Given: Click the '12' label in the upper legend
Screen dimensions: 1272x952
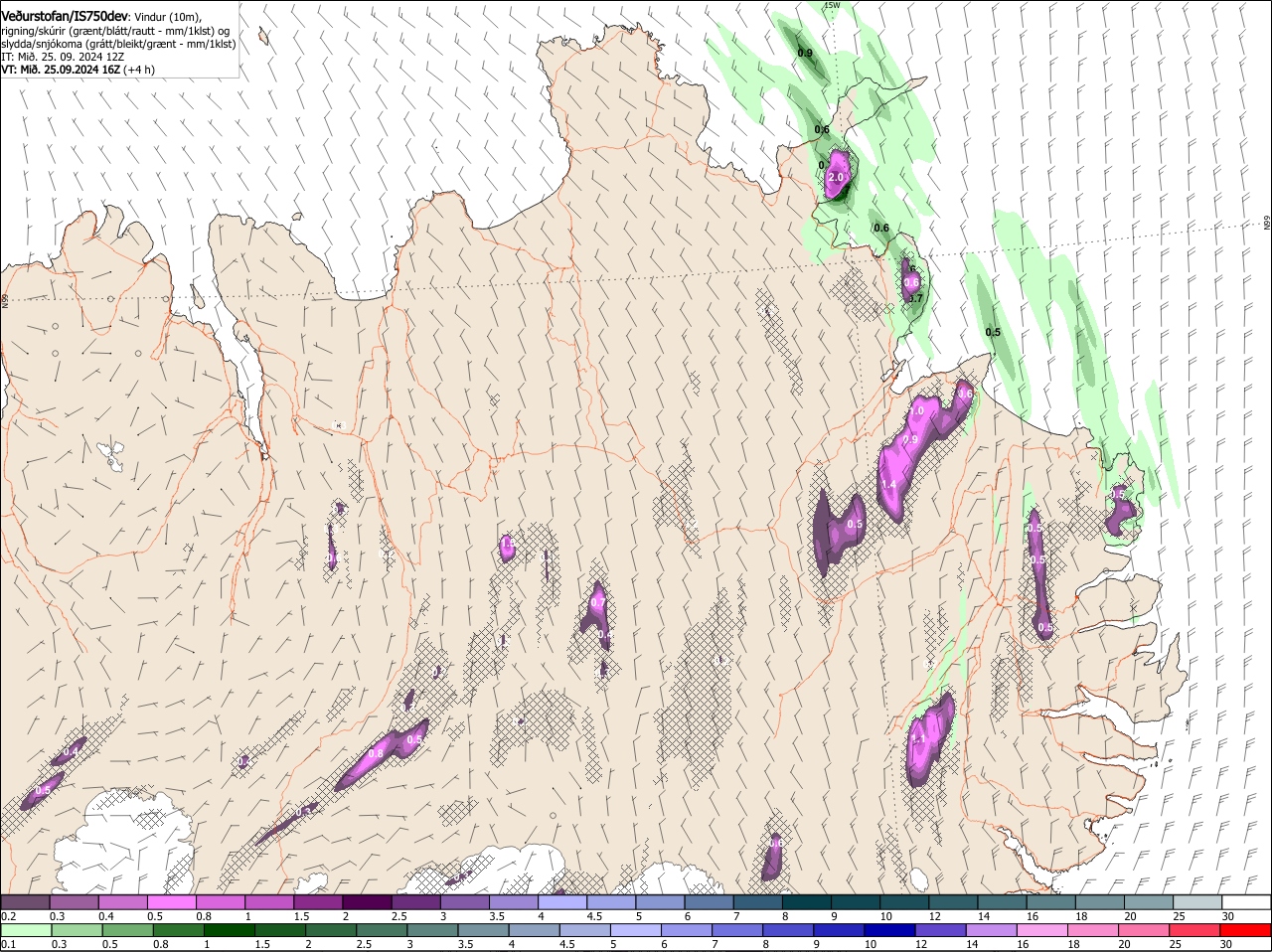Looking at the screenshot, I should pos(934,916).
